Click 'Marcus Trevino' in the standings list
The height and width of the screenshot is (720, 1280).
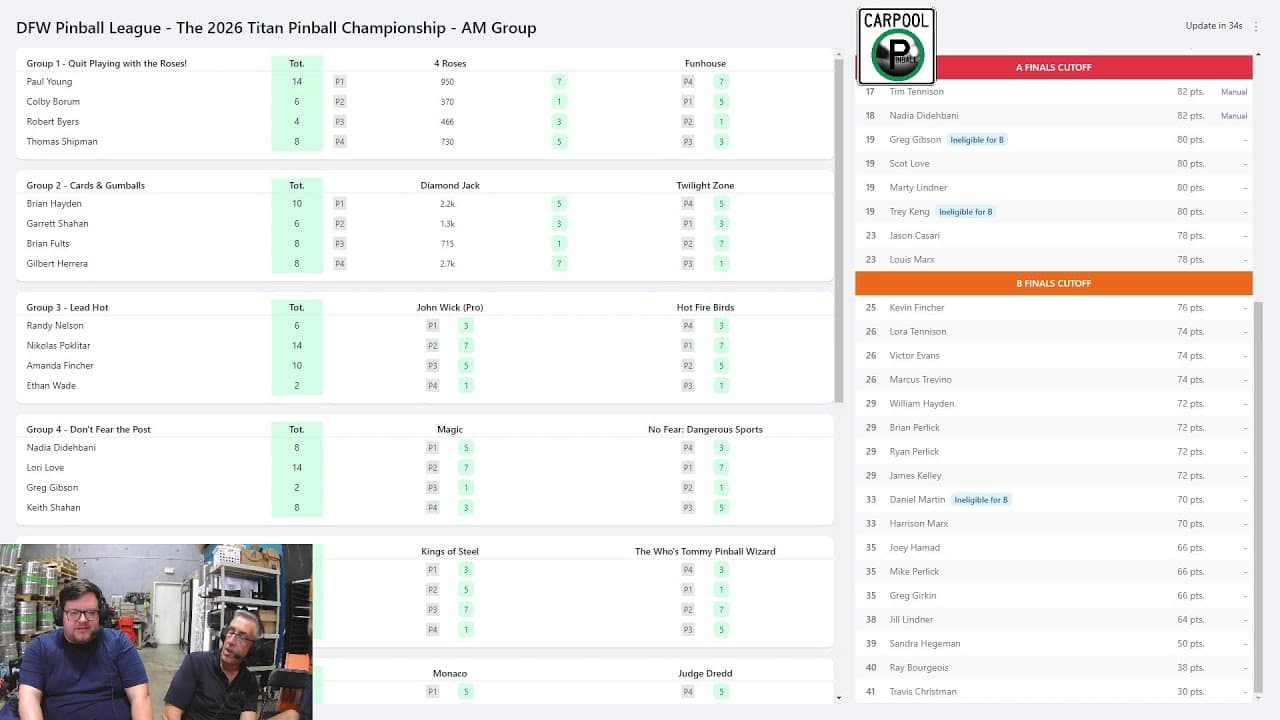coord(920,380)
